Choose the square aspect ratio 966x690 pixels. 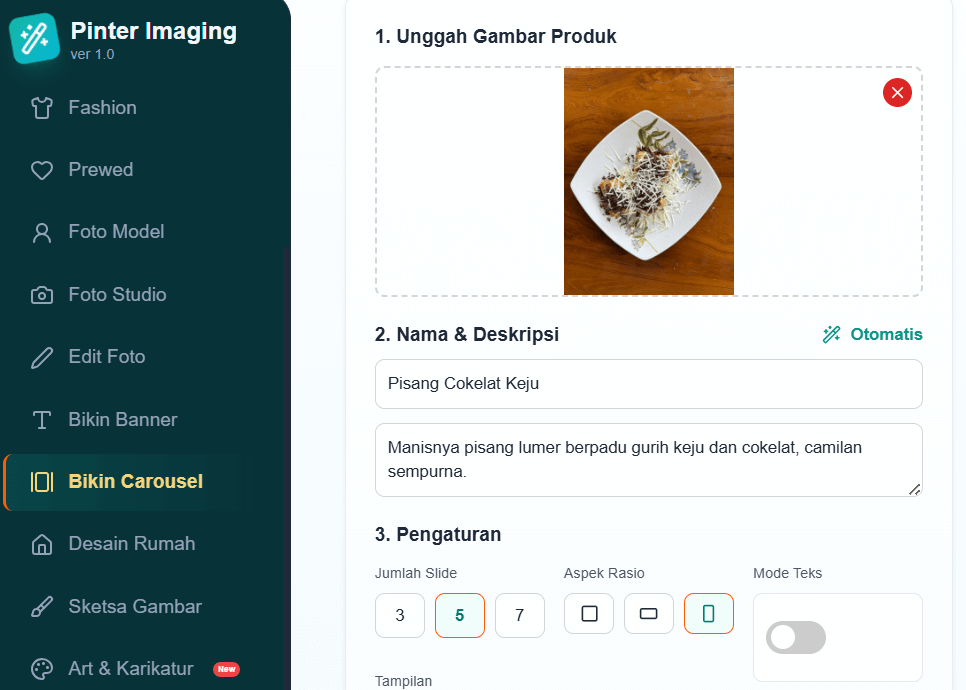[589, 614]
